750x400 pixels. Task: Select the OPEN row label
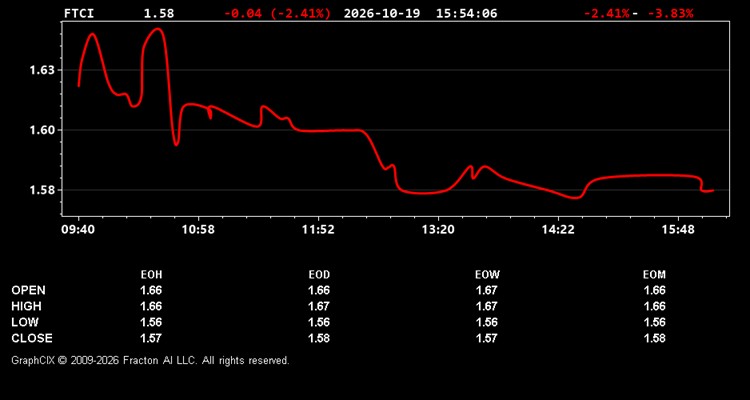pos(29,290)
